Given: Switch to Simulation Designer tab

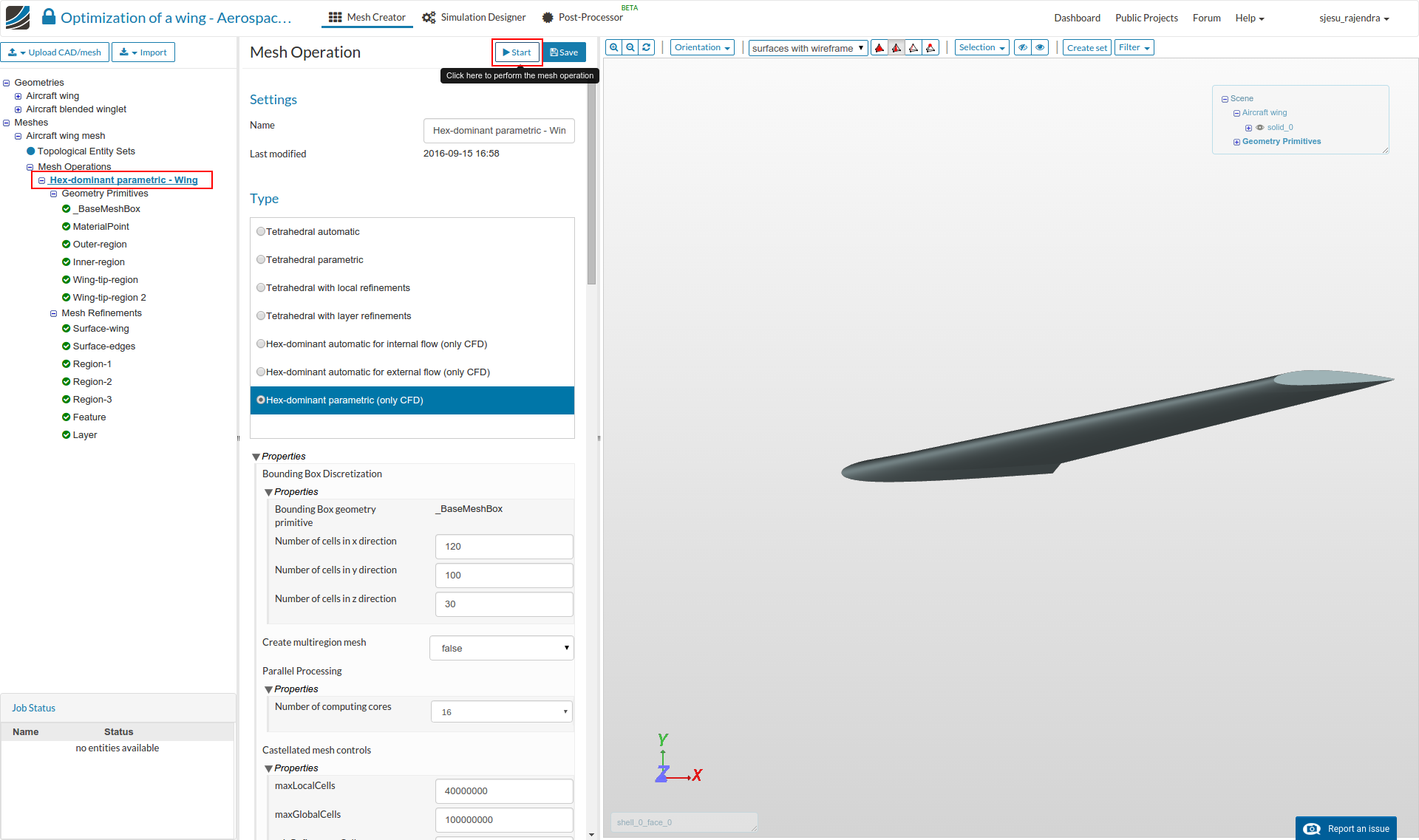Looking at the screenshot, I should point(474,17).
